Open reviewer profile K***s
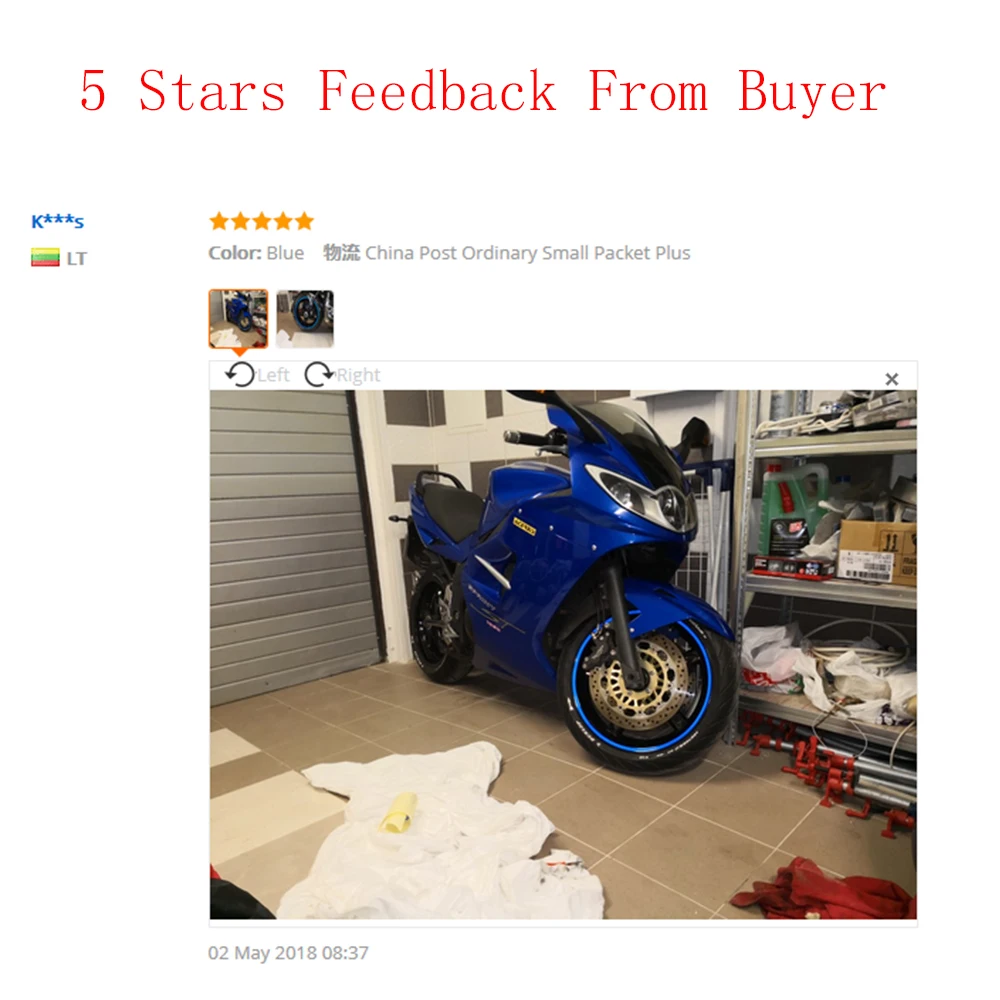This screenshot has height=1000, width=1000. tap(57, 221)
